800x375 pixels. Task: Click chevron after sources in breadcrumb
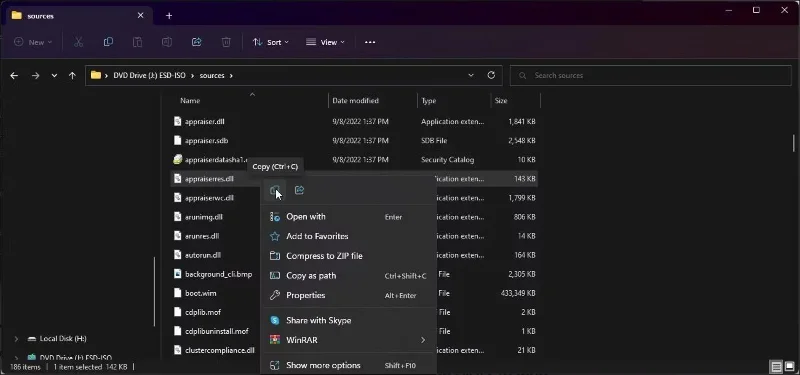pos(231,76)
